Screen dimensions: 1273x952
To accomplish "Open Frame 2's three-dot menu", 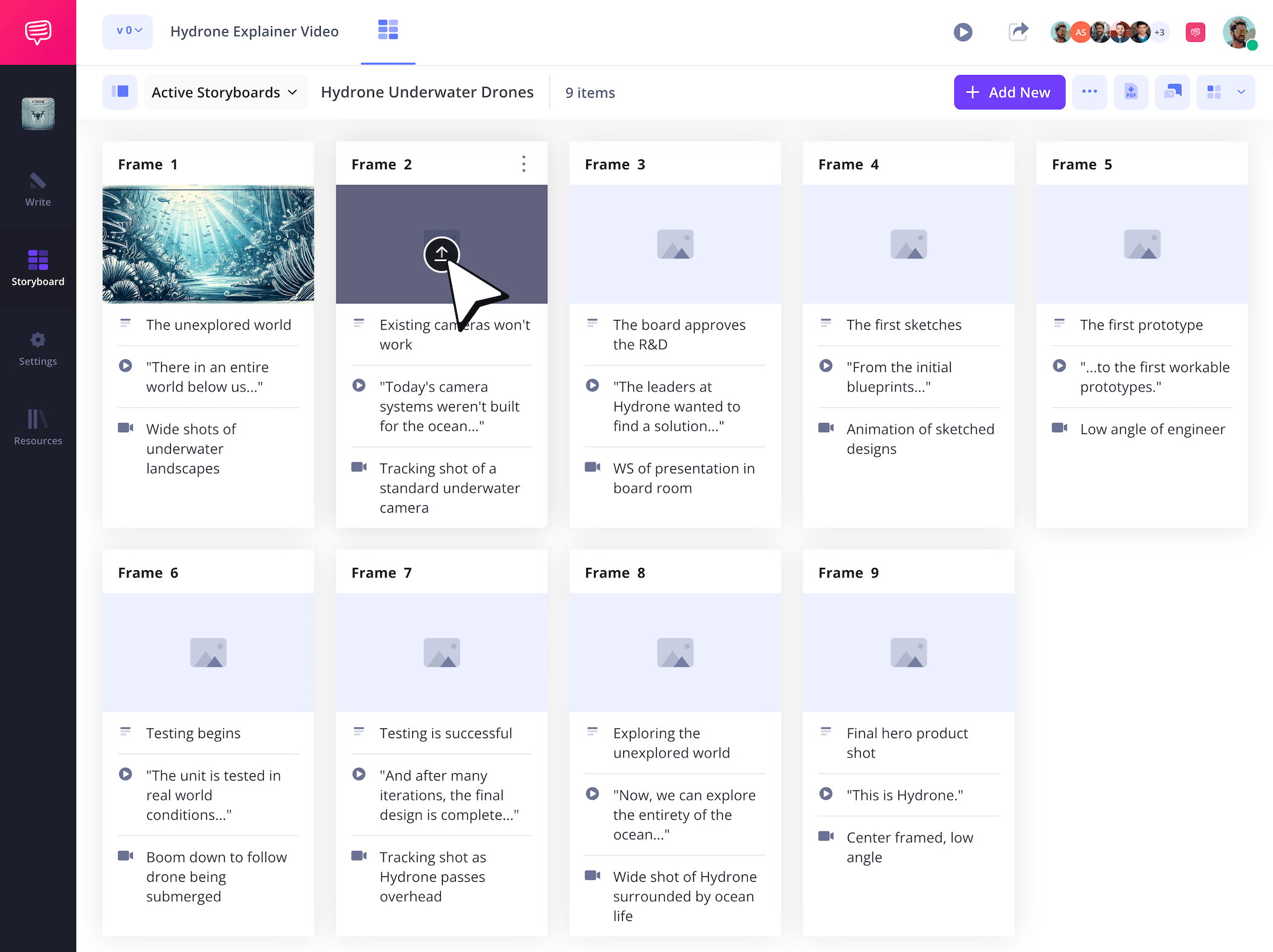I will point(523,164).
